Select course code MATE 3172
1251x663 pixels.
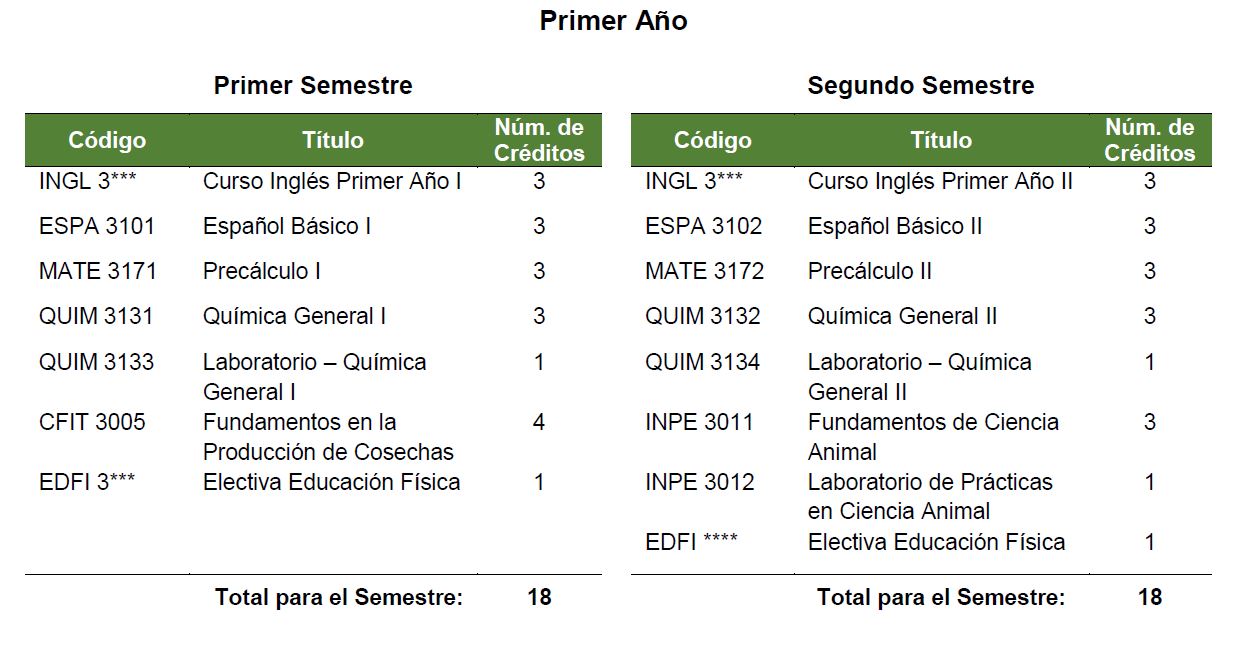[704, 271]
